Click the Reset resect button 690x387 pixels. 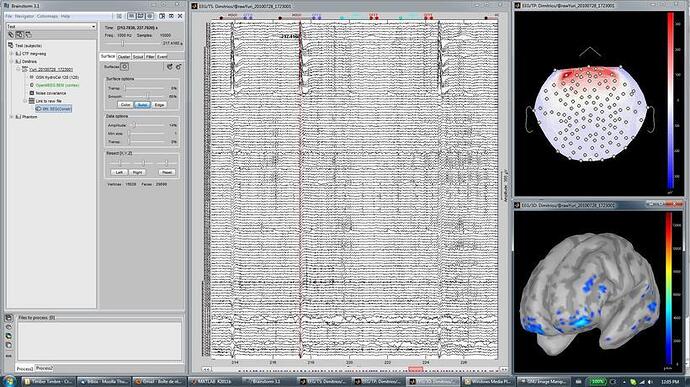point(167,172)
